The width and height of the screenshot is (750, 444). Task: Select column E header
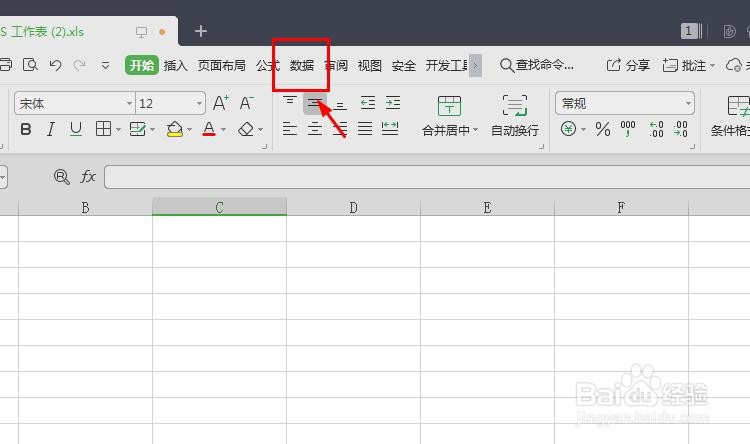point(487,207)
